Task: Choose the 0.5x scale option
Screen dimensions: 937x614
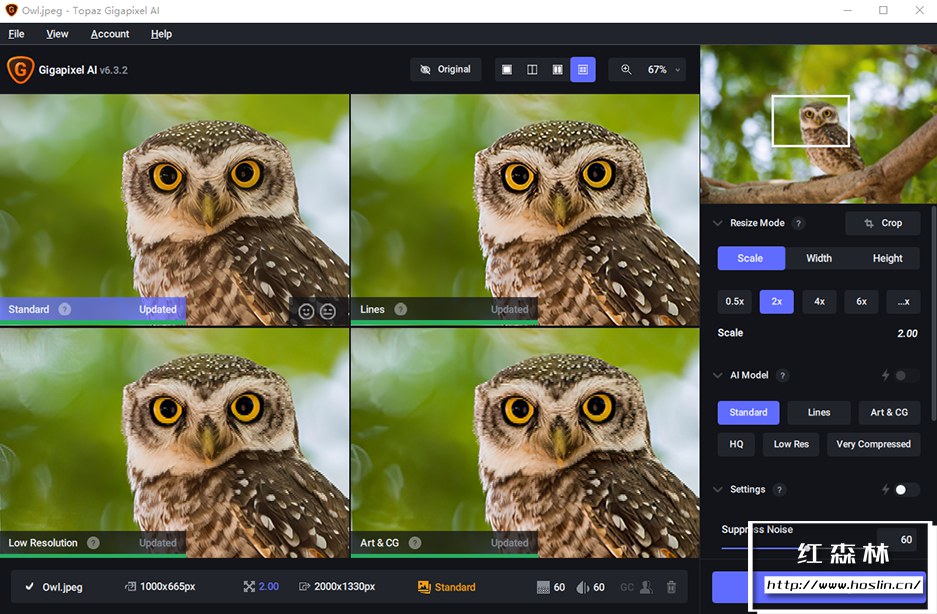Action: click(x=734, y=302)
